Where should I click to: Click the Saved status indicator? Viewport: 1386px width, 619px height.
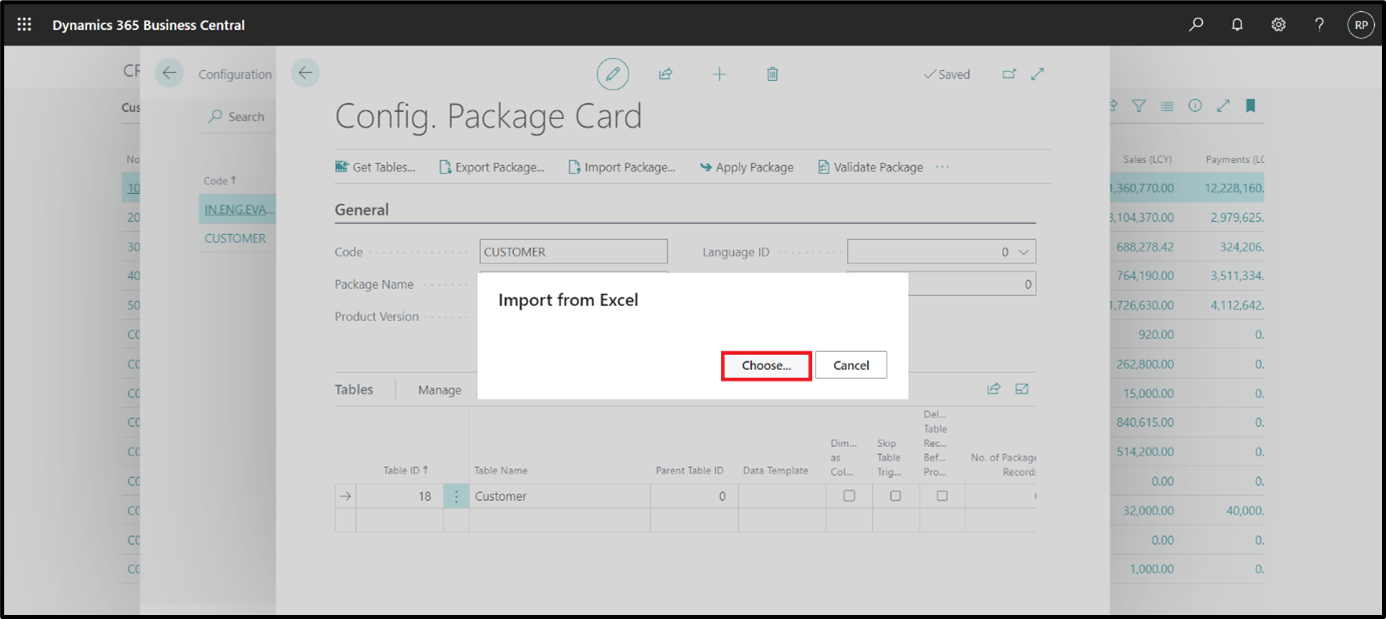(947, 74)
